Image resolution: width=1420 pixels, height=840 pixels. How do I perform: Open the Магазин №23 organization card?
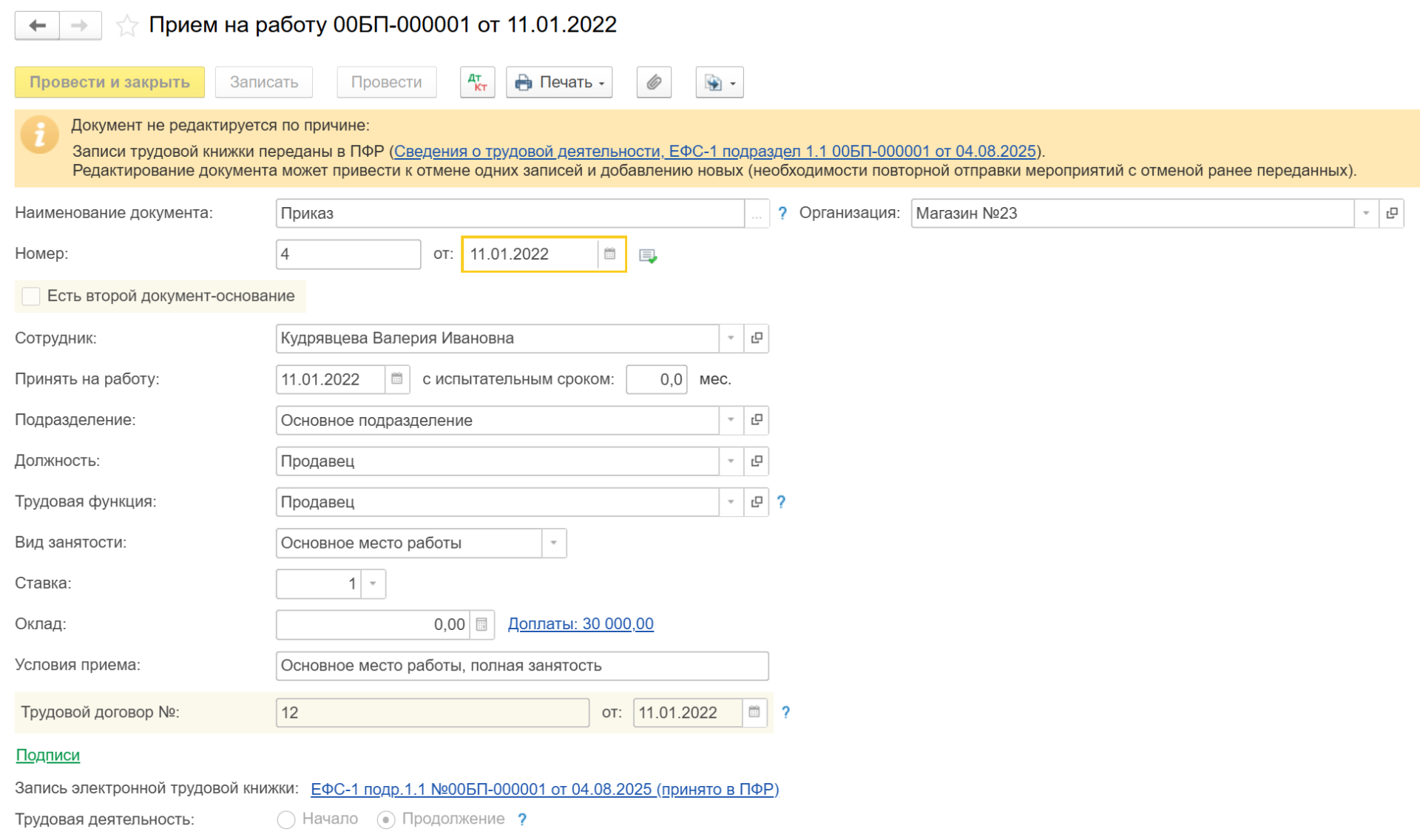tap(1392, 213)
